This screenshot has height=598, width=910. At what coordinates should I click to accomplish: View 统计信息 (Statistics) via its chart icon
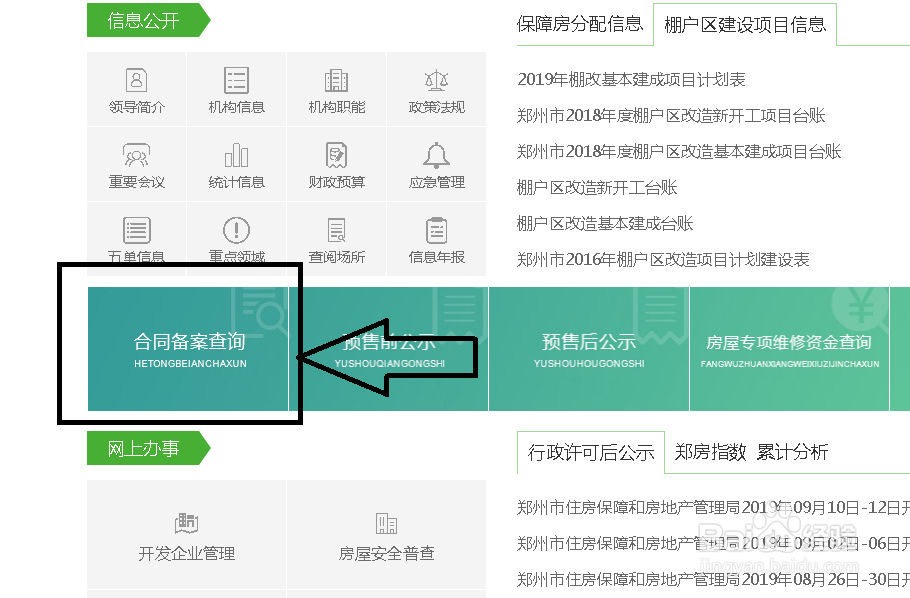tap(236, 164)
